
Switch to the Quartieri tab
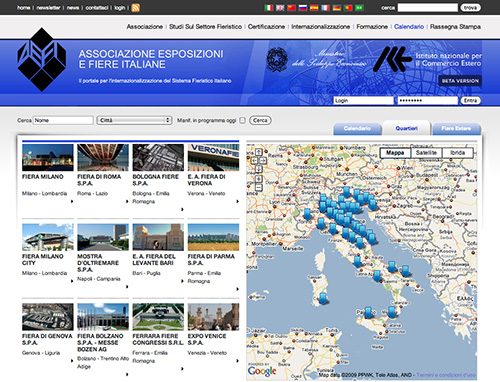406,128
